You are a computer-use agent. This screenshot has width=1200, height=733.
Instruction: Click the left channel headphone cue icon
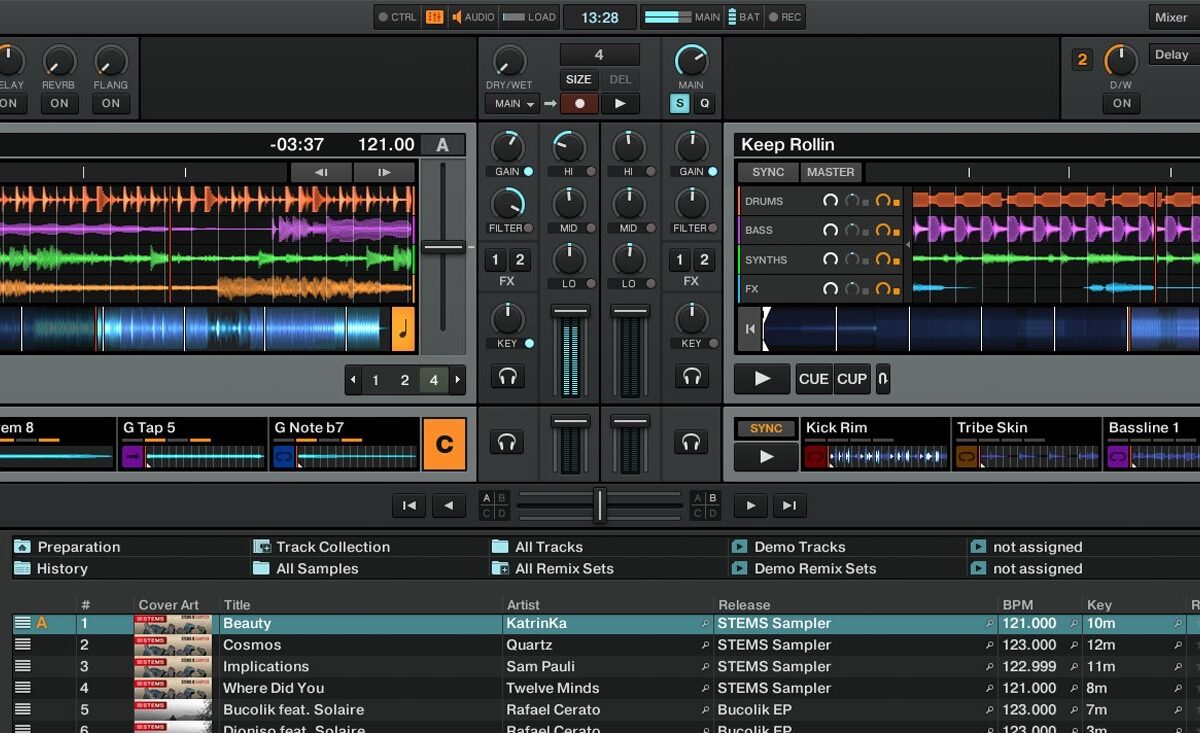pyautogui.click(x=508, y=377)
